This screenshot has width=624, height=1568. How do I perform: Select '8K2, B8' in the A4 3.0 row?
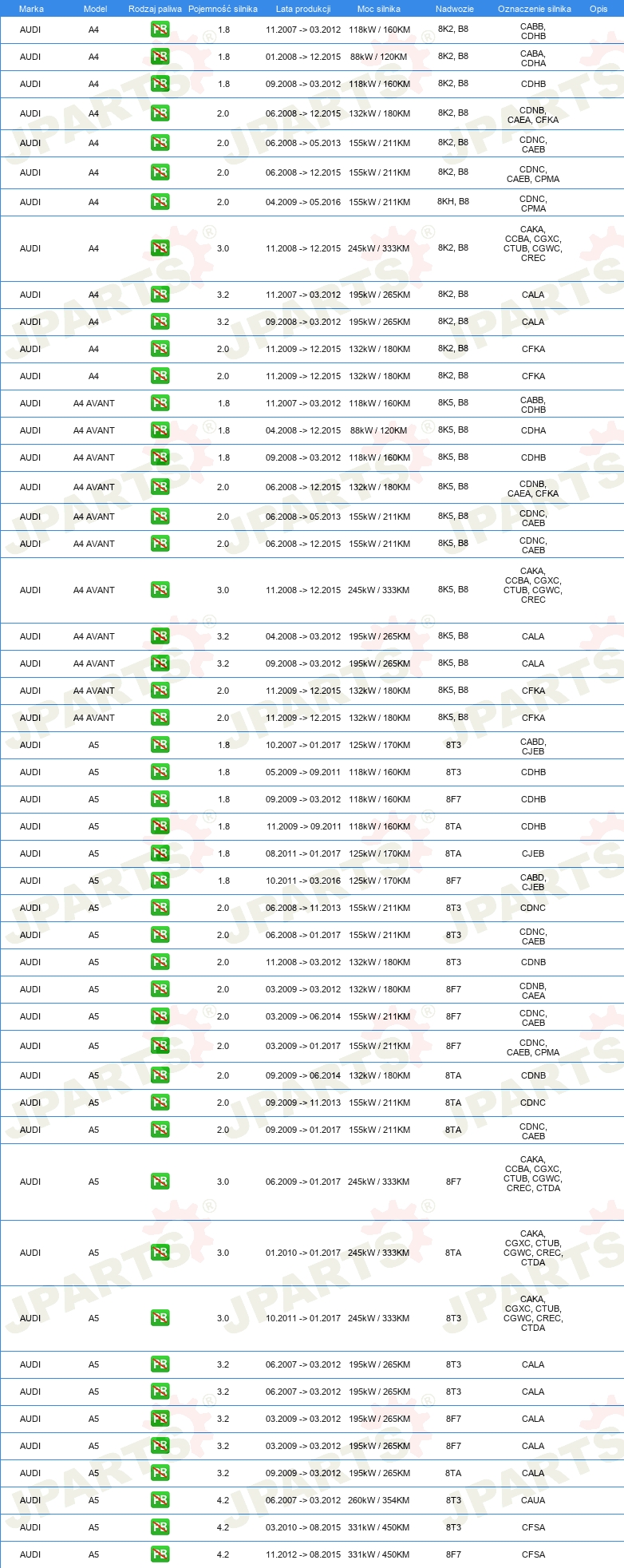[453, 248]
